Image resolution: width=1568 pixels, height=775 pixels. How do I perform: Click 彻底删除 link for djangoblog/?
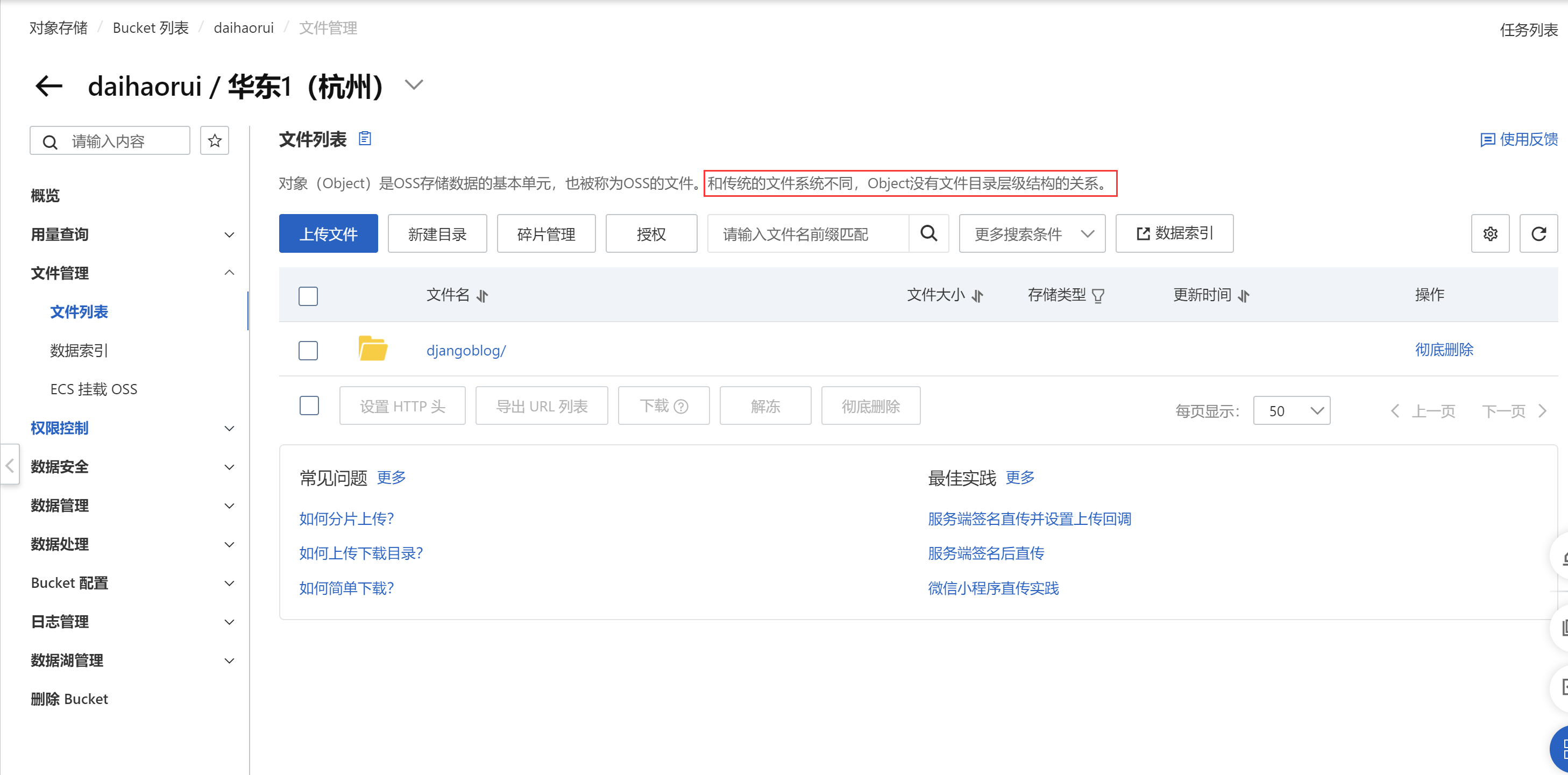(x=1443, y=350)
